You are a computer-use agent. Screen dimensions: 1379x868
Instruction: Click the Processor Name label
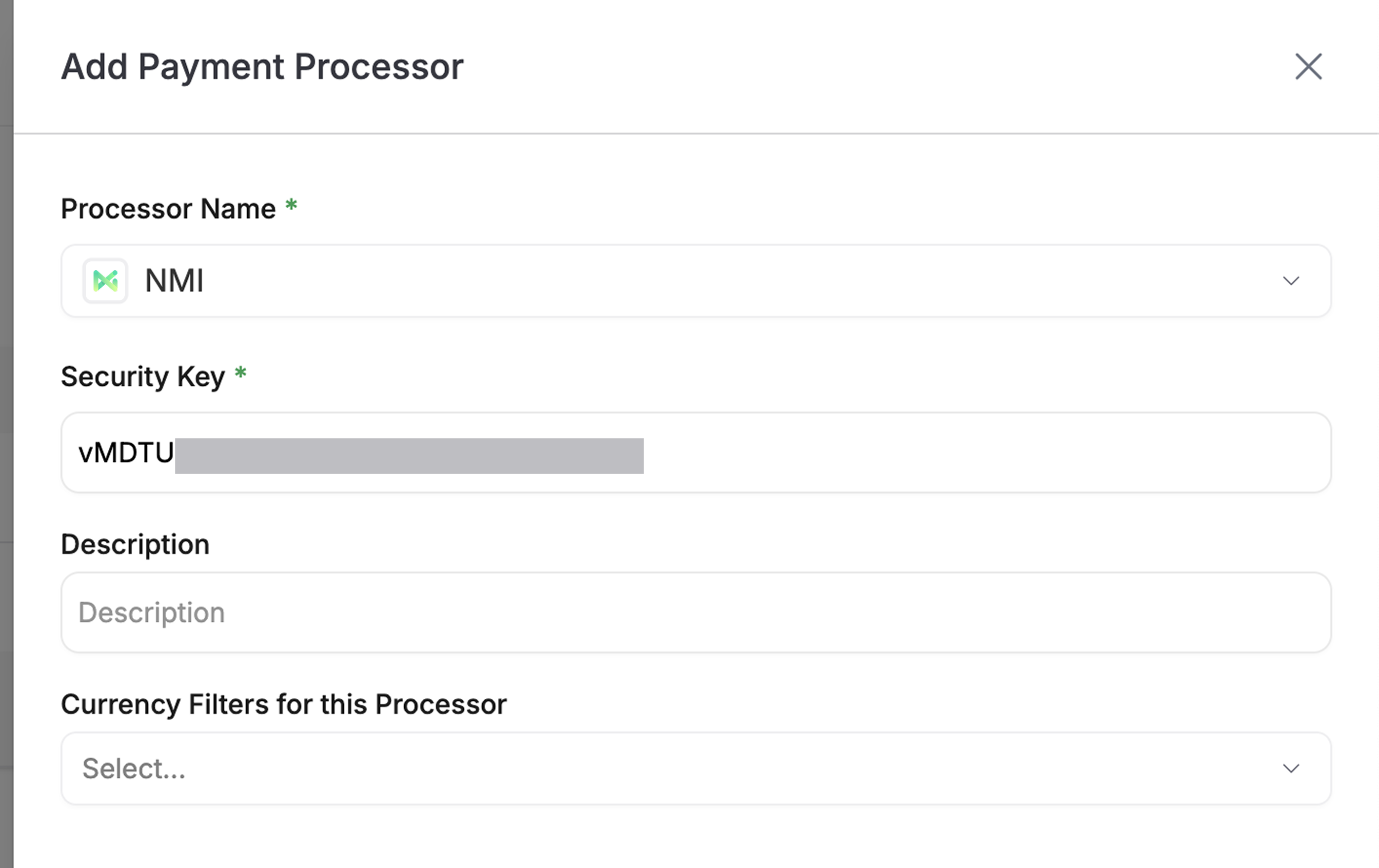[x=168, y=208]
